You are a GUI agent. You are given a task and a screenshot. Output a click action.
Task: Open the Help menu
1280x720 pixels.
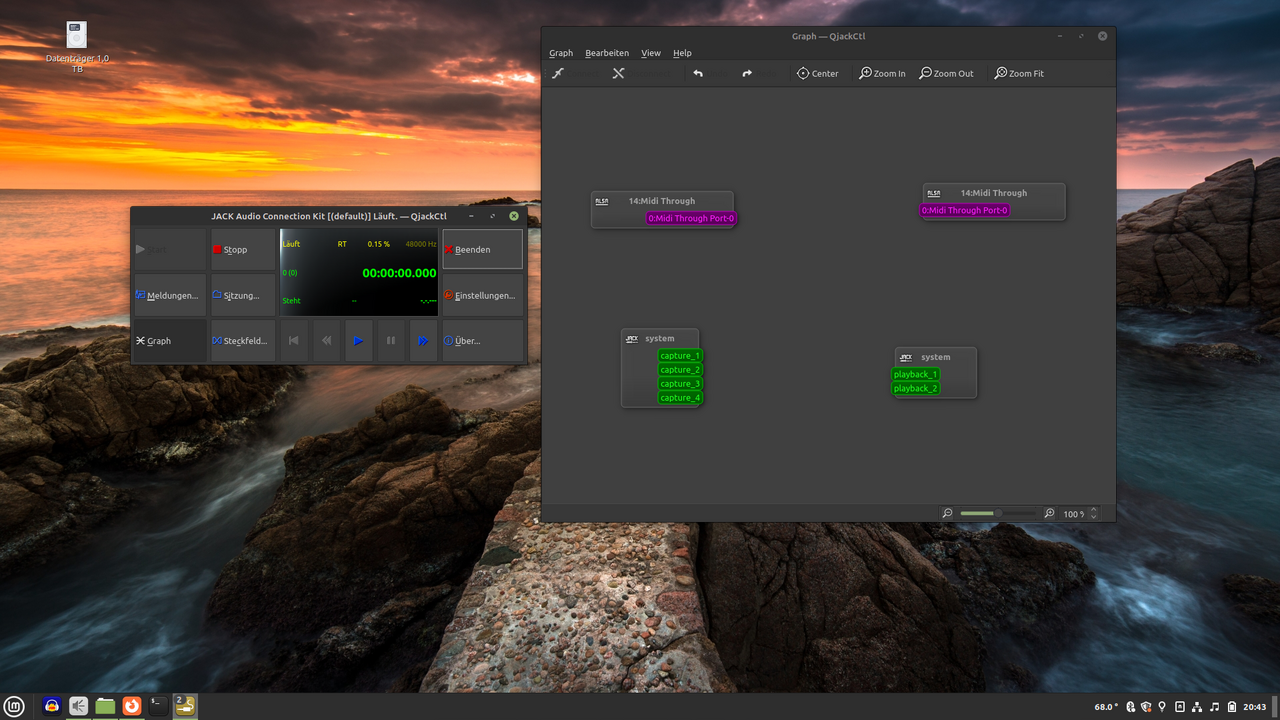(x=682, y=53)
